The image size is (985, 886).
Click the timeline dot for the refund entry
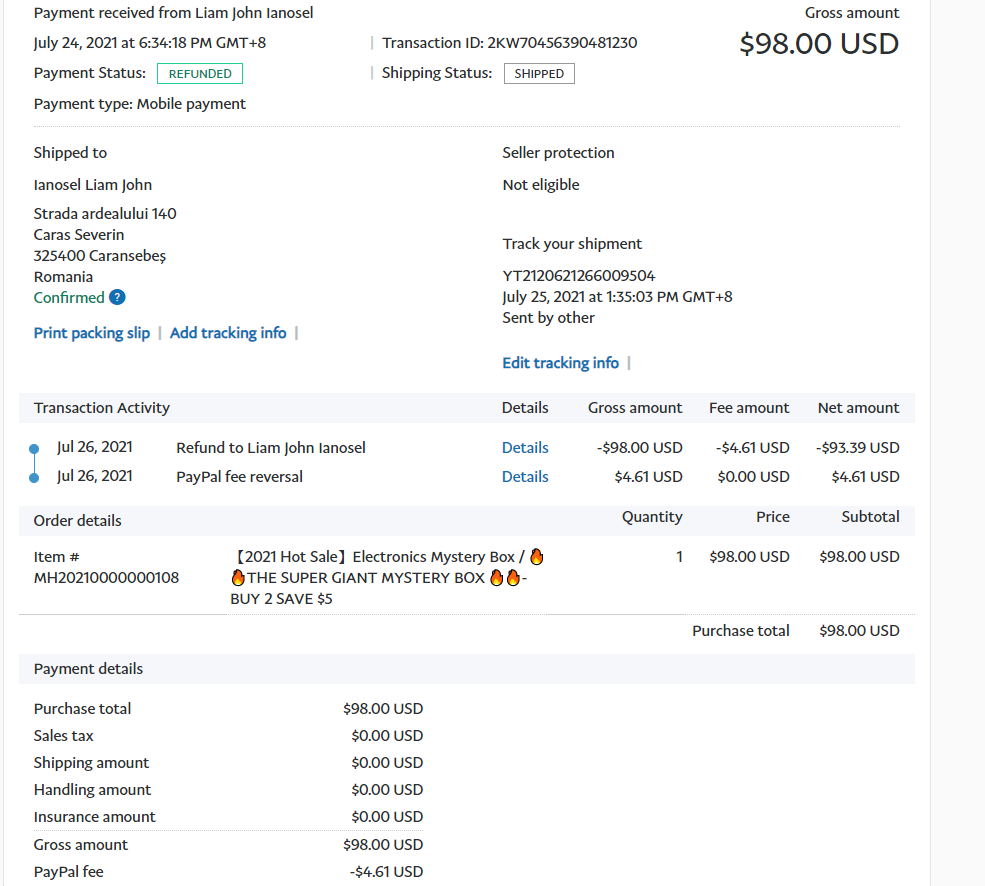point(35,449)
